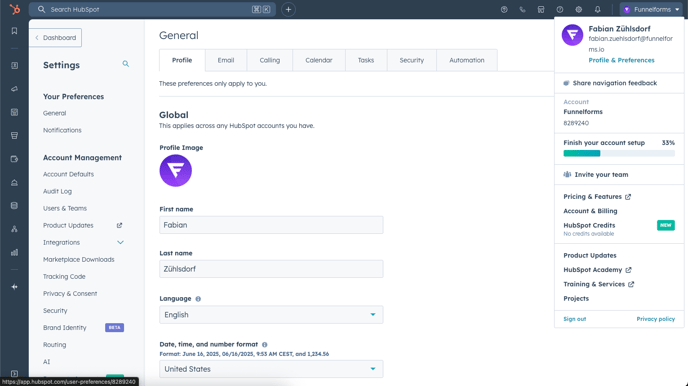Open Profile & Preferences link
Image resolution: width=688 pixels, height=386 pixels.
(621, 60)
